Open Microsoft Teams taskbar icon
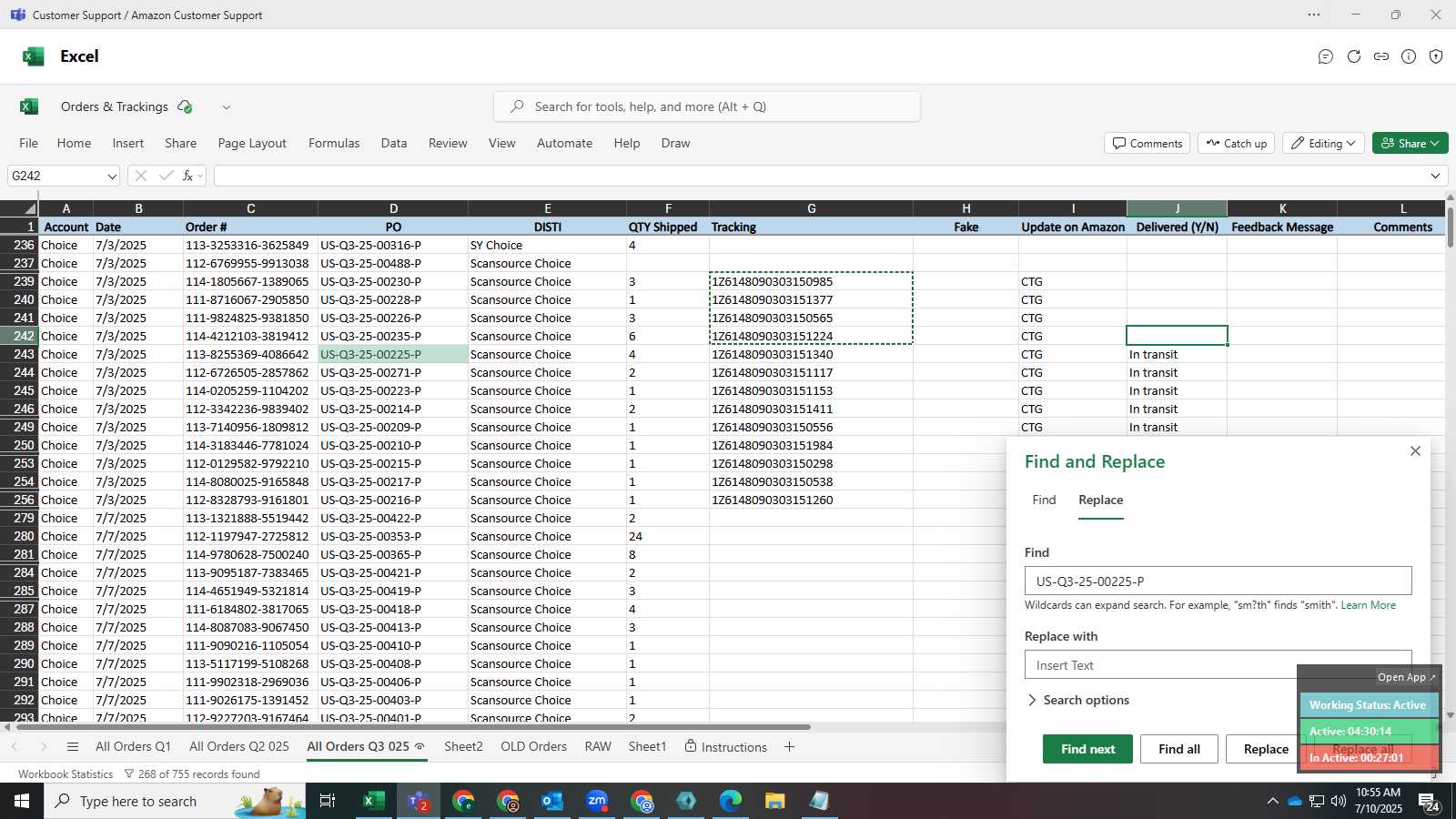 (419, 801)
